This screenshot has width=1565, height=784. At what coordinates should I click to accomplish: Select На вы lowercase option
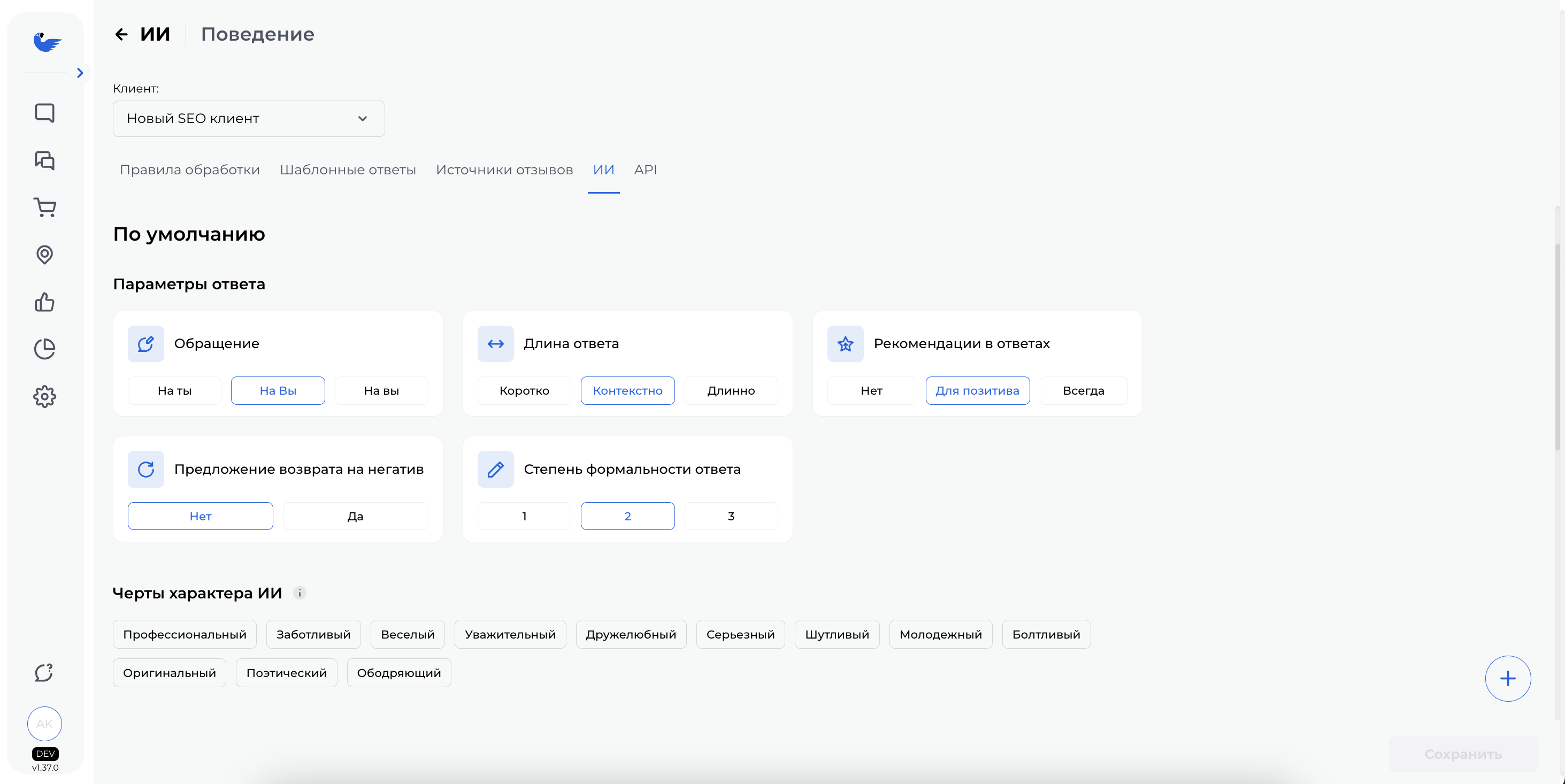(381, 391)
